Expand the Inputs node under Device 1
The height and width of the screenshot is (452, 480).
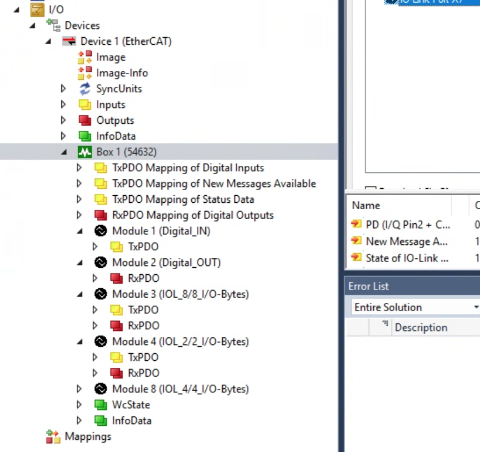point(63,104)
